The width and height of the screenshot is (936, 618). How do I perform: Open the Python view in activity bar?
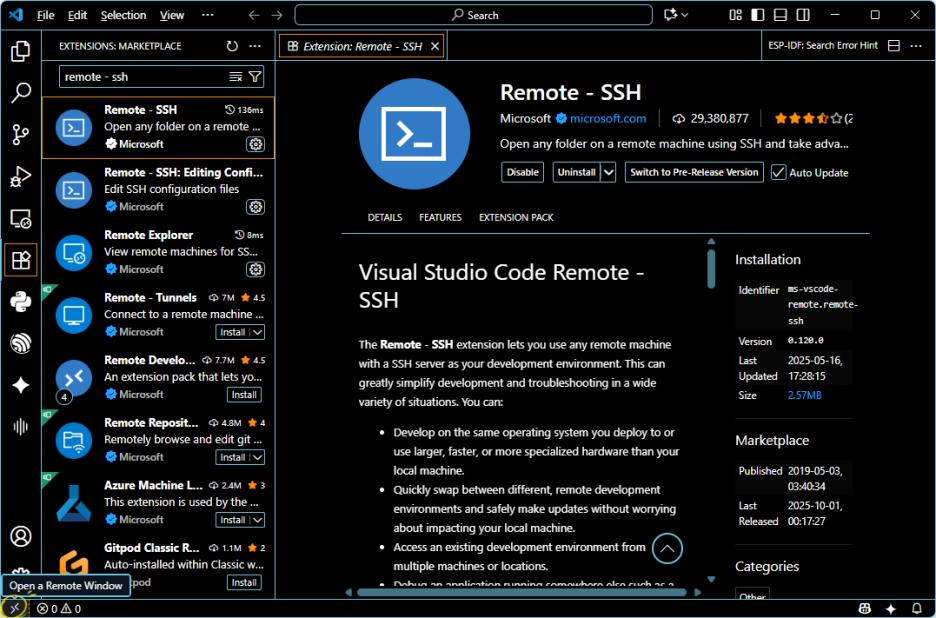pyautogui.click(x=21, y=302)
